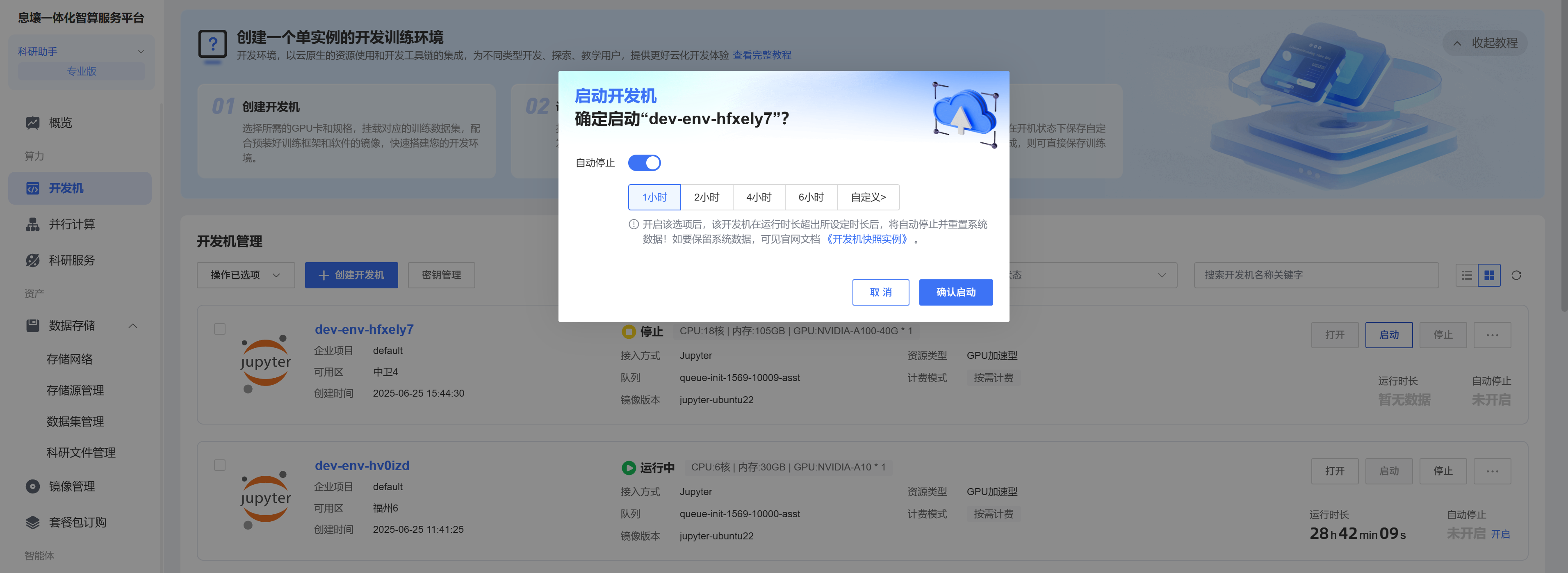Click the plus icon in 创建开发机
This screenshot has width=1568, height=573.
(x=324, y=275)
